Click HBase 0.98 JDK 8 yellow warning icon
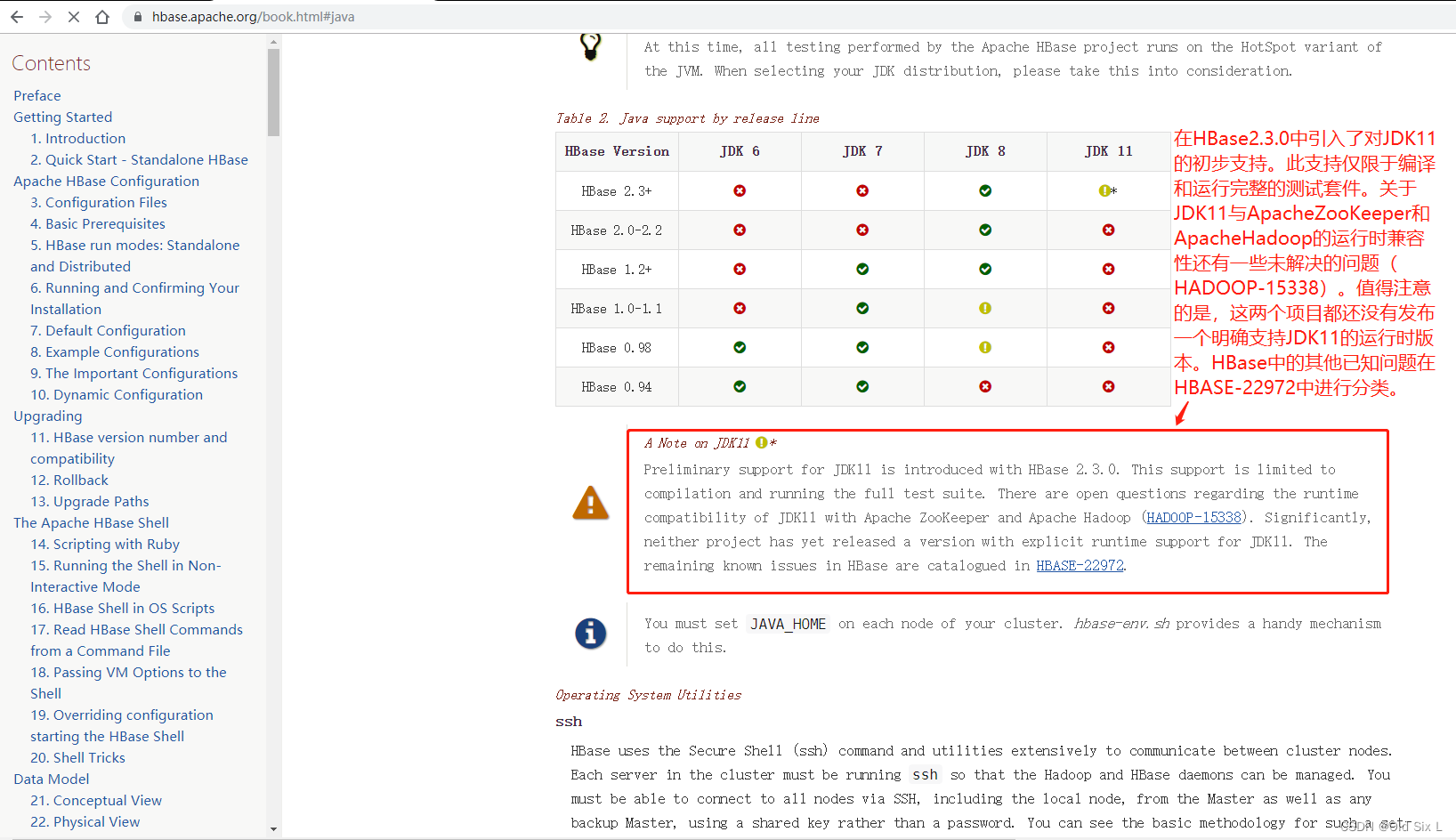Viewport: 1456px width, 840px height. click(985, 347)
